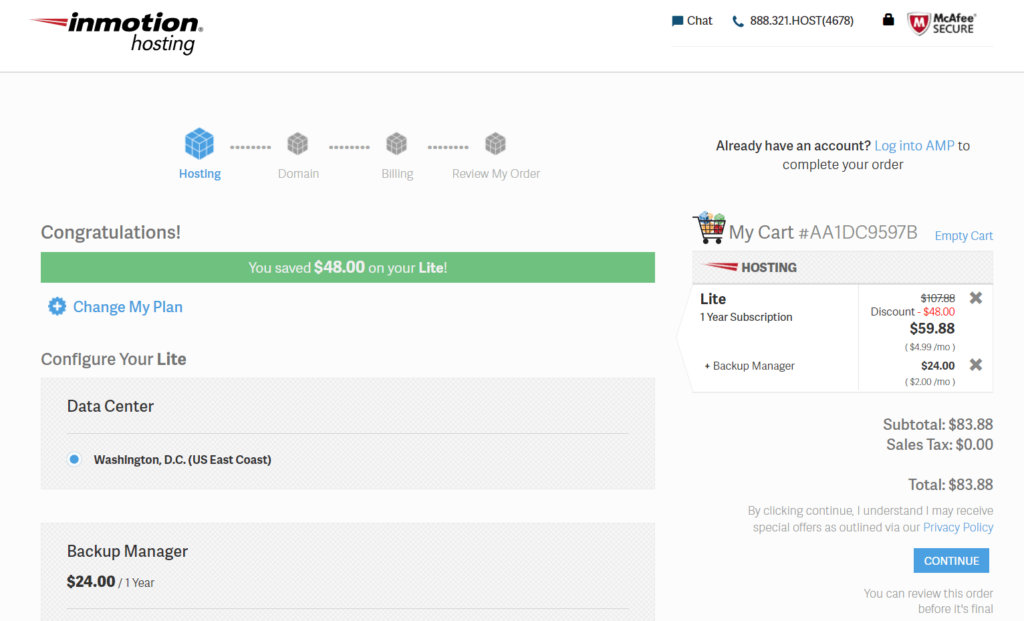Remove Backup Manager from cart
The height and width of the screenshot is (621, 1024).
coord(976,364)
